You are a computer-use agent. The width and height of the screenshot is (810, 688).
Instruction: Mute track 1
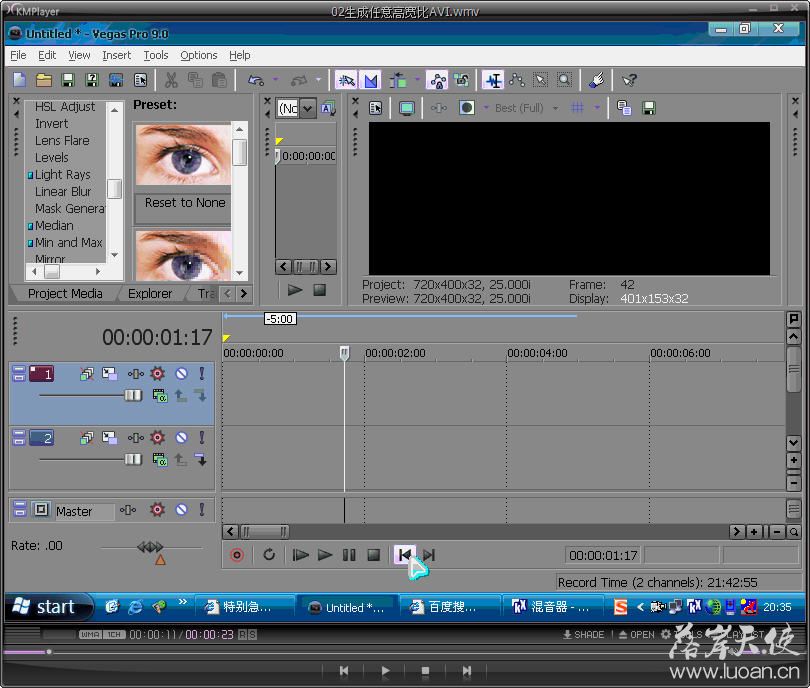click(x=181, y=373)
